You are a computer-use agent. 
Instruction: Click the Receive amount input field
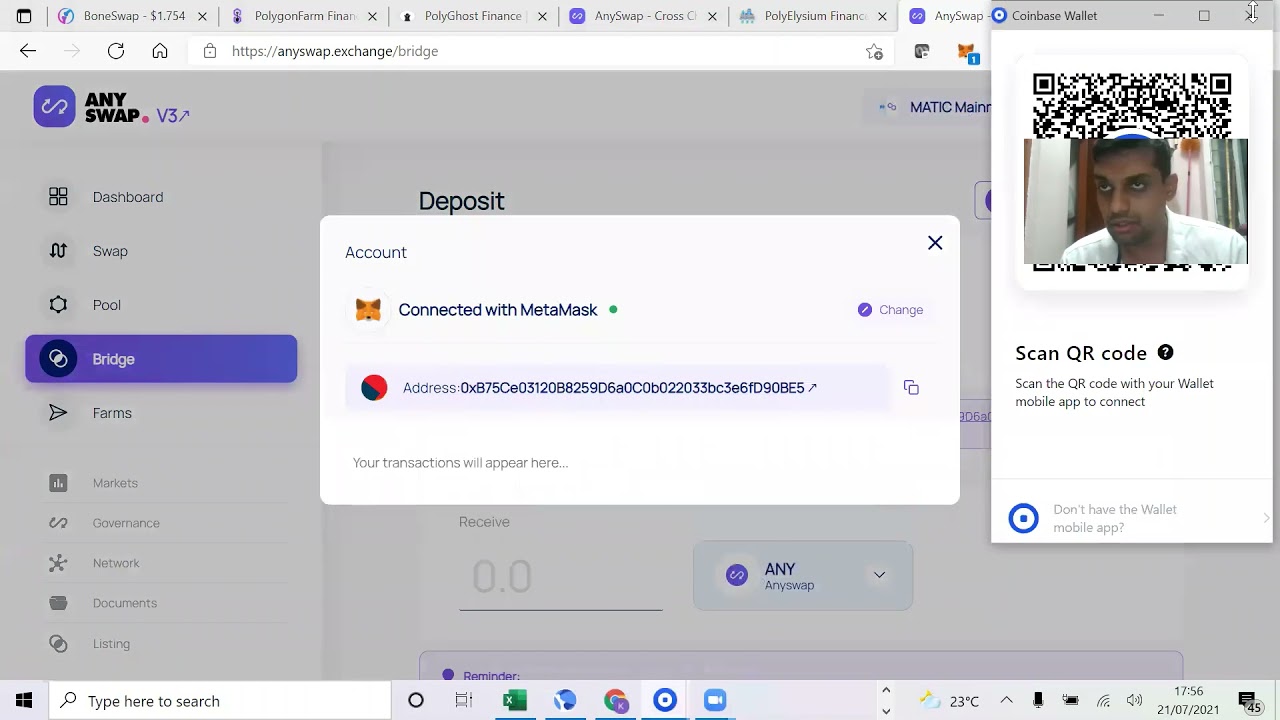click(x=560, y=577)
